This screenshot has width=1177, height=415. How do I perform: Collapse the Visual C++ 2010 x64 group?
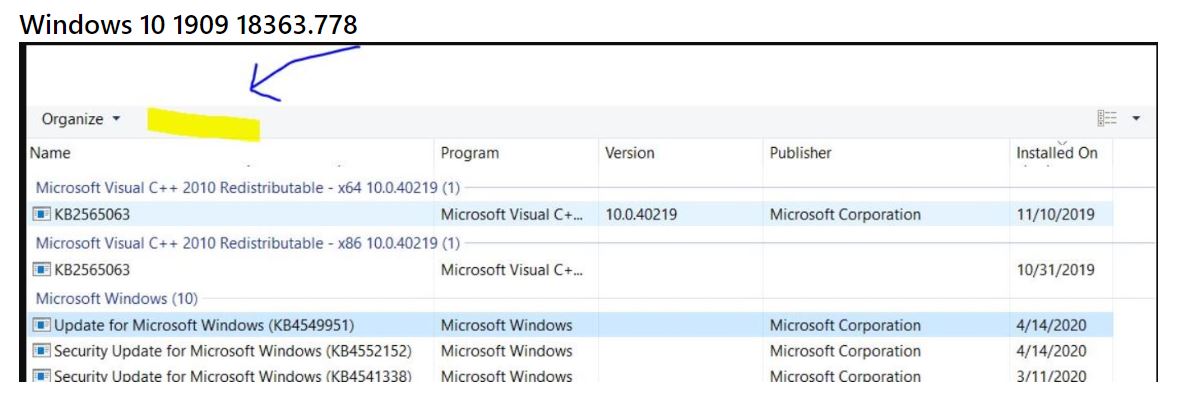[x=248, y=188]
